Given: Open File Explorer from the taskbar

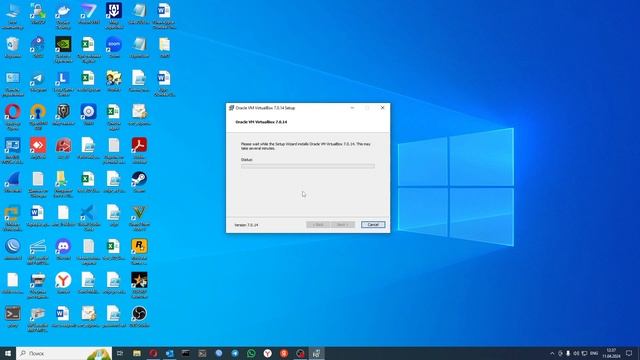Looking at the screenshot, I should (x=137, y=353).
